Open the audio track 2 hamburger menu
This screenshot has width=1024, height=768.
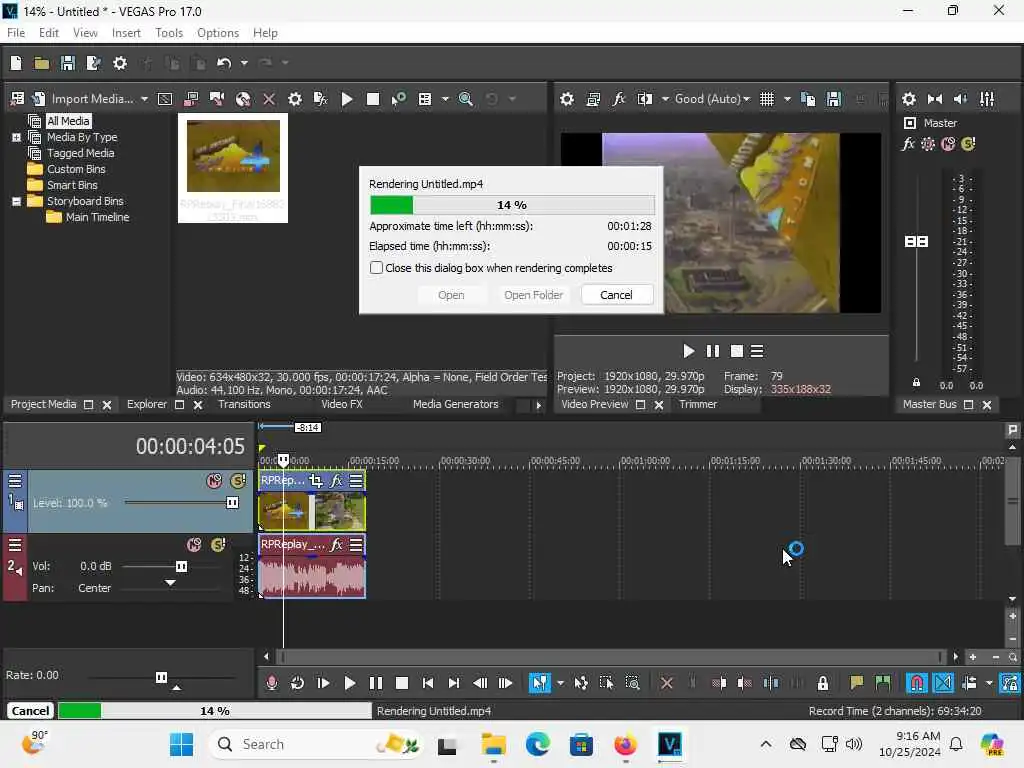pos(14,545)
